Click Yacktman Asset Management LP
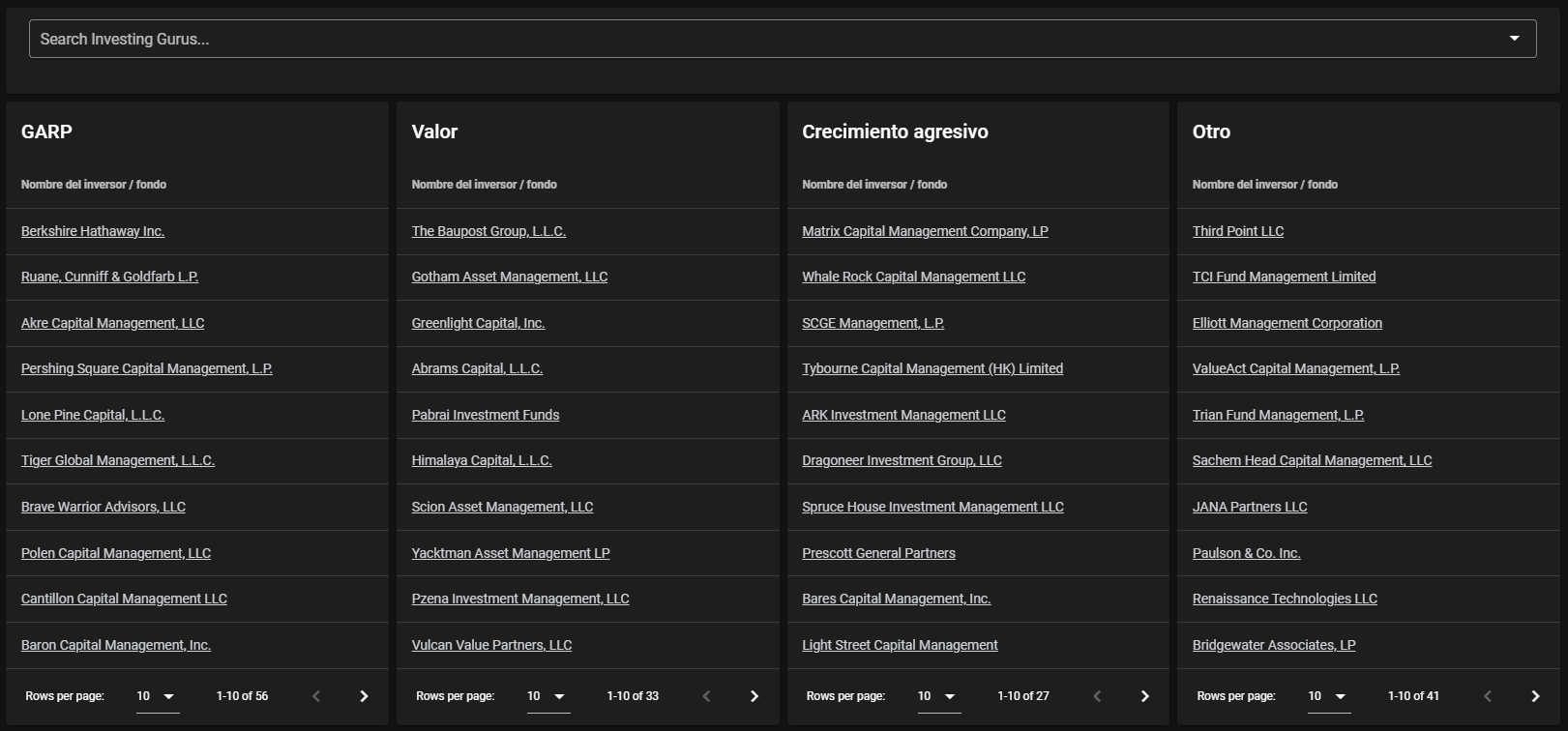The width and height of the screenshot is (1568, 731). 511,553
